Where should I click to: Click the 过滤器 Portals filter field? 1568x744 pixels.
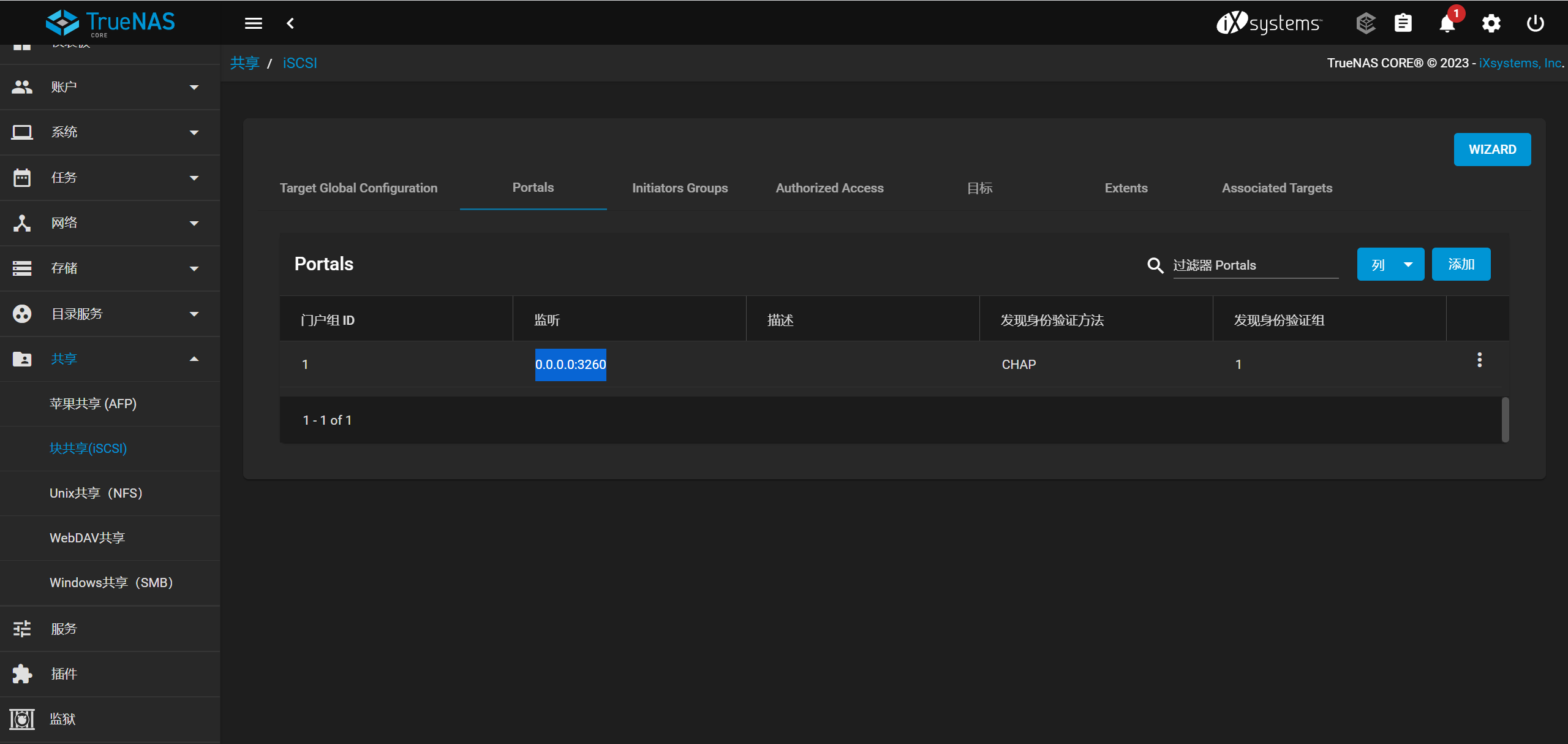click(x=1254, y=265)
